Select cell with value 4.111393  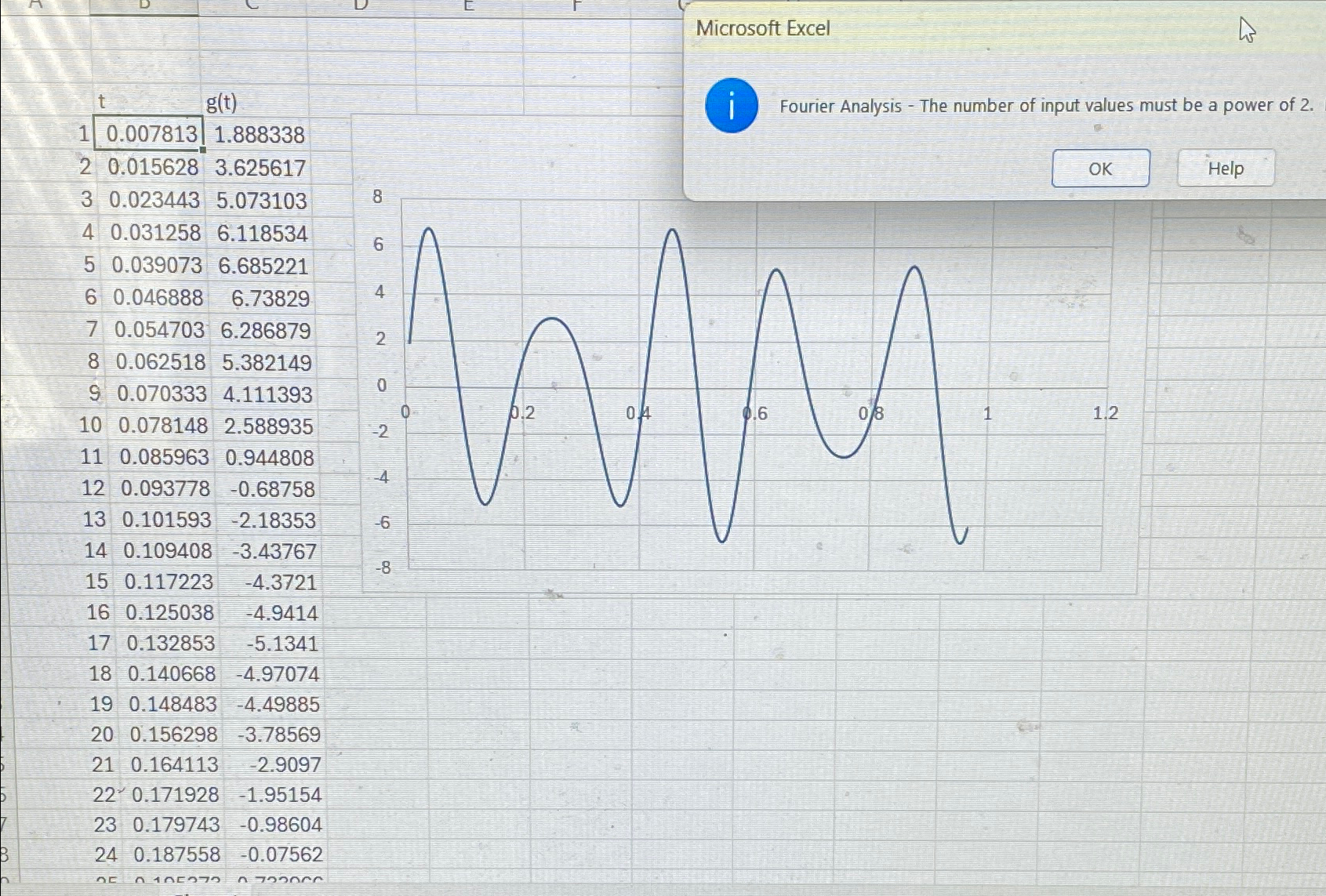click(267, 394)
